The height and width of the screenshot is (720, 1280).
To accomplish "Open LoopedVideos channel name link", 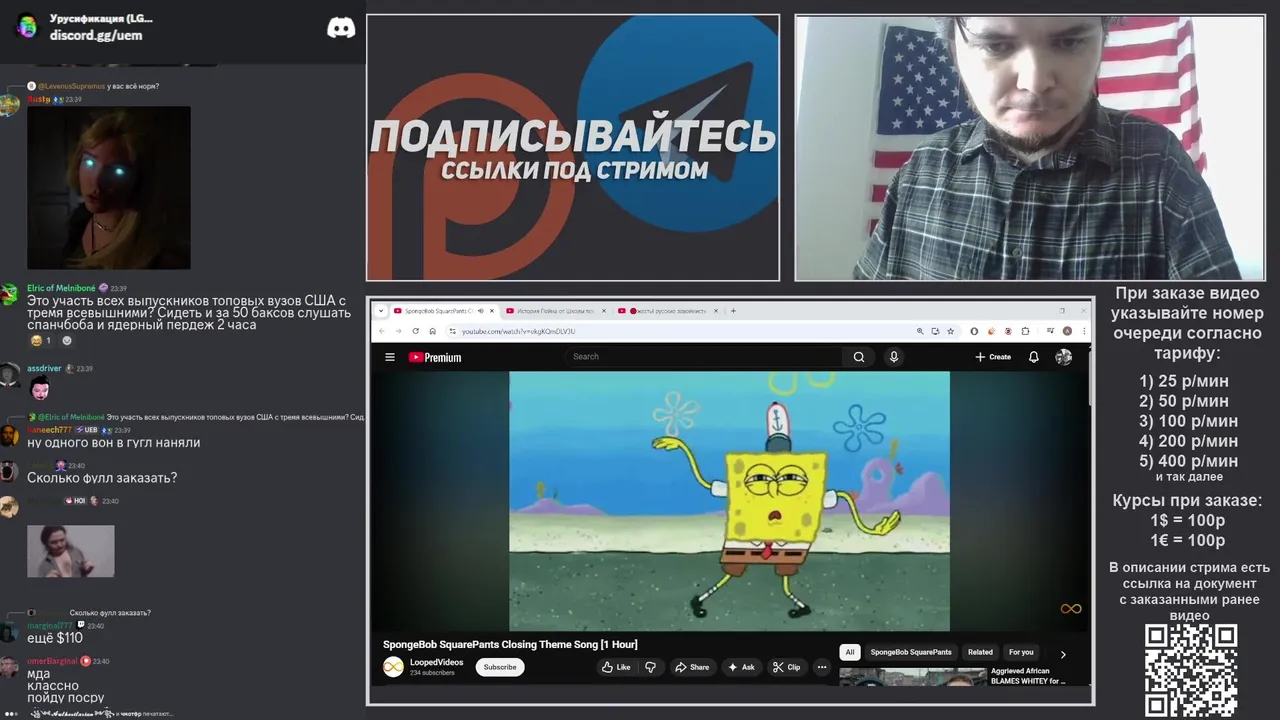I will [x=437, y=662].
